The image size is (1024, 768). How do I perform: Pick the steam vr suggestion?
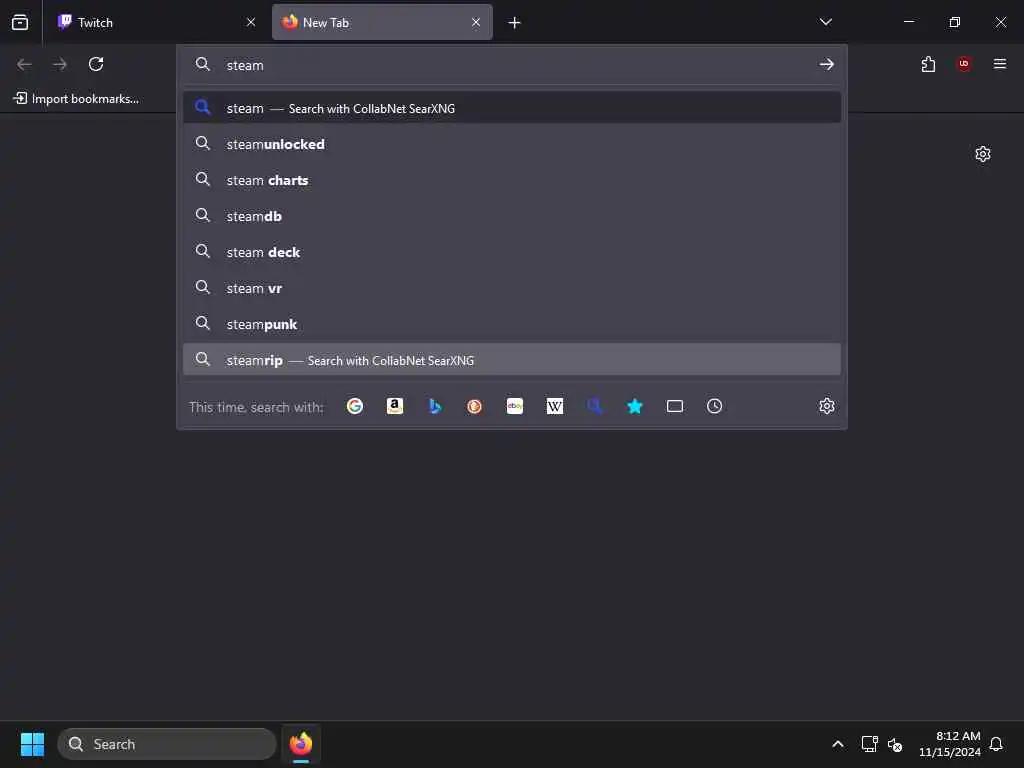point(511,288)
